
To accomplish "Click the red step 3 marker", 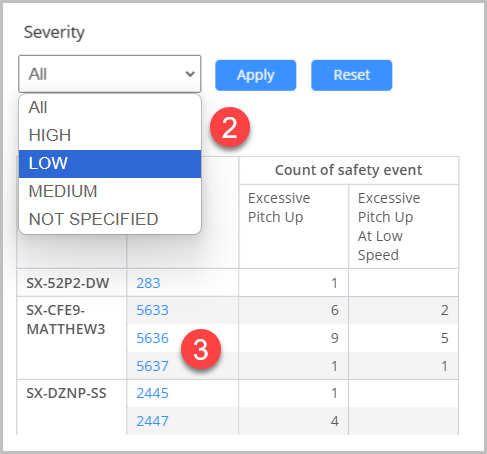I will pyautogui.click(x=201, y=349).
